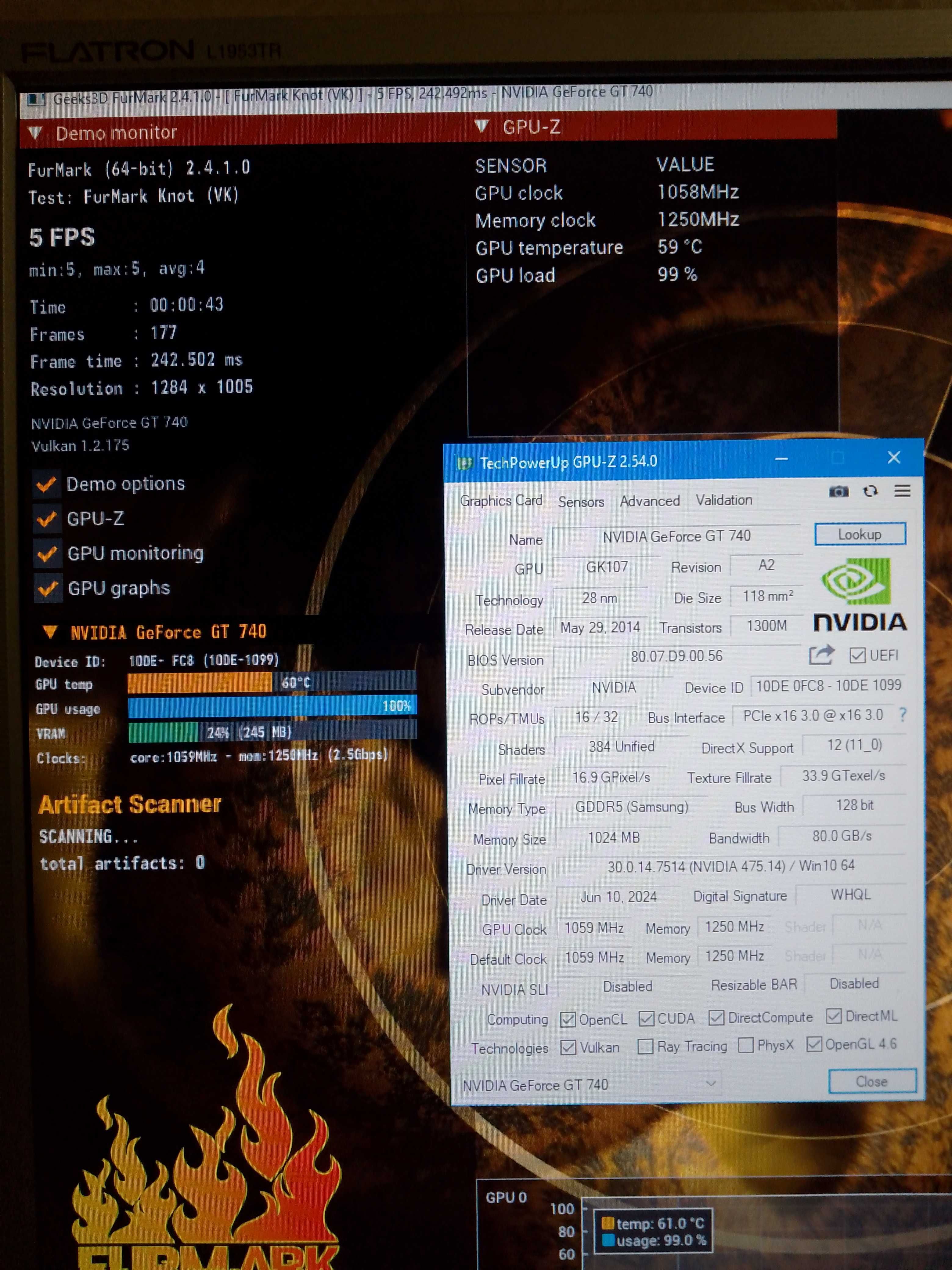This screenshot has height=1270, width=952.
Task: Click the GPU field showing GK107
Action: [607, 567]
